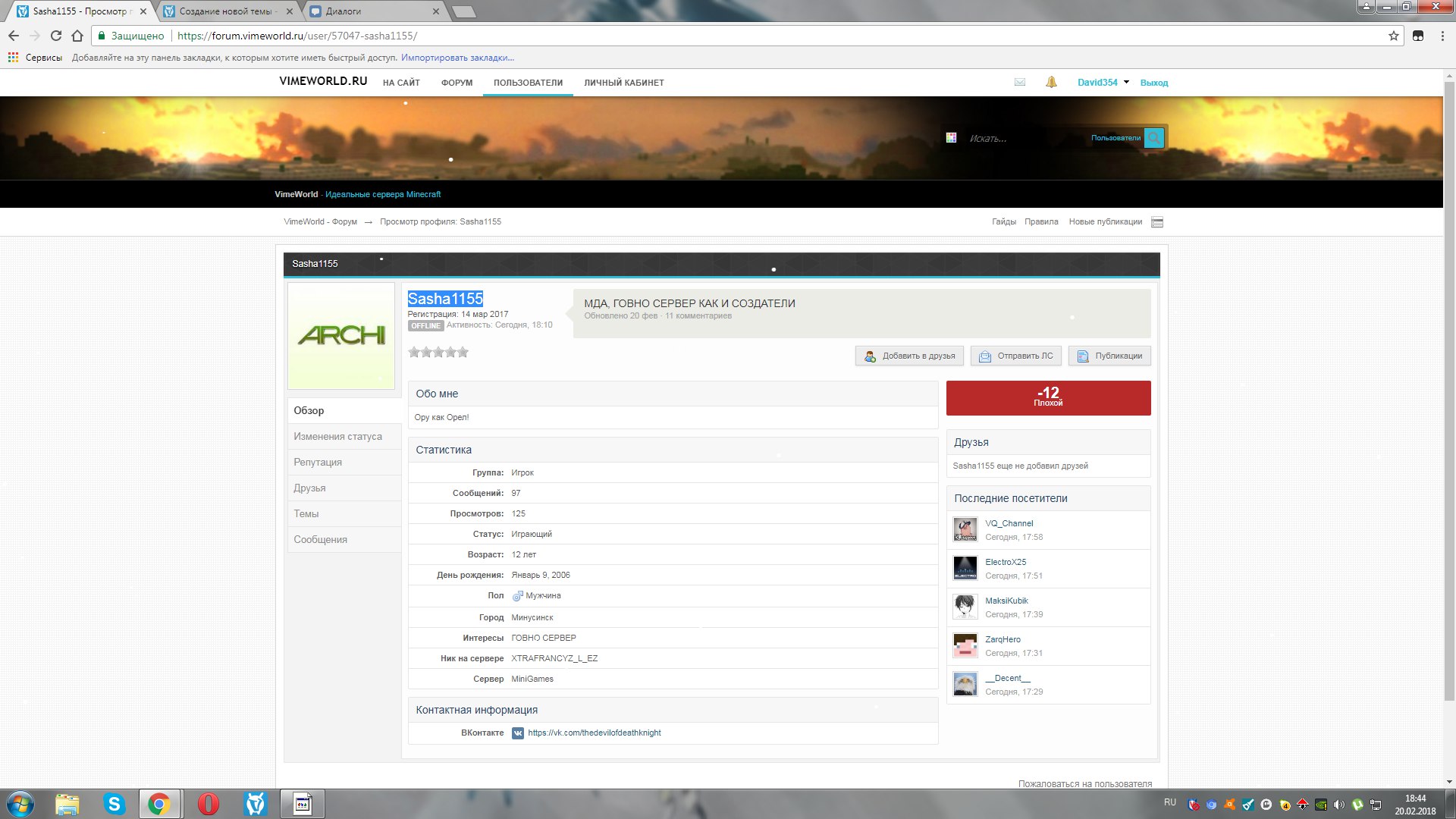Click ElectroX25 visitor avatar
1456x819 pixels.
tap(965, 568)
